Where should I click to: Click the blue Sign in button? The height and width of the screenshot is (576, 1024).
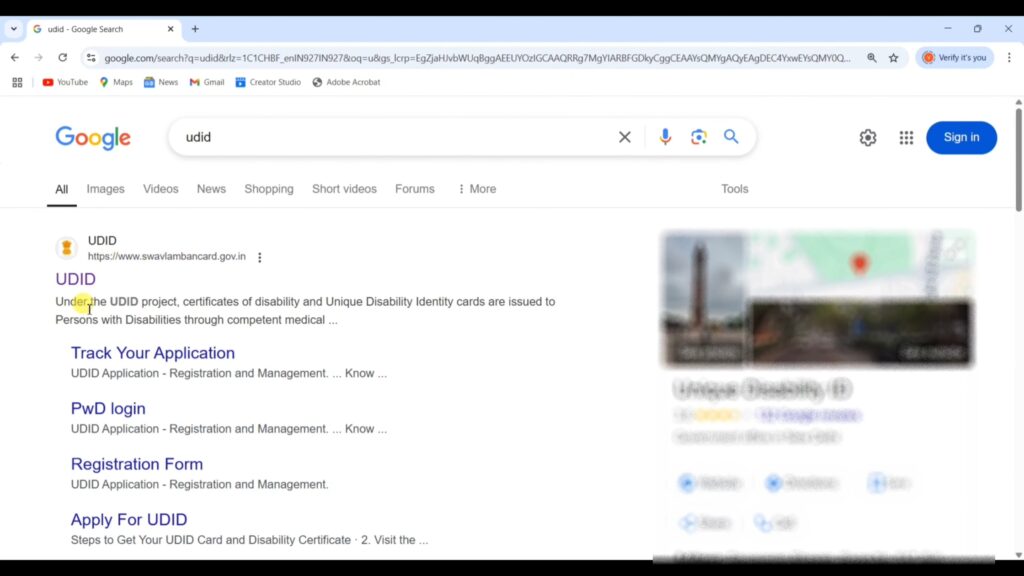point(961,138)
